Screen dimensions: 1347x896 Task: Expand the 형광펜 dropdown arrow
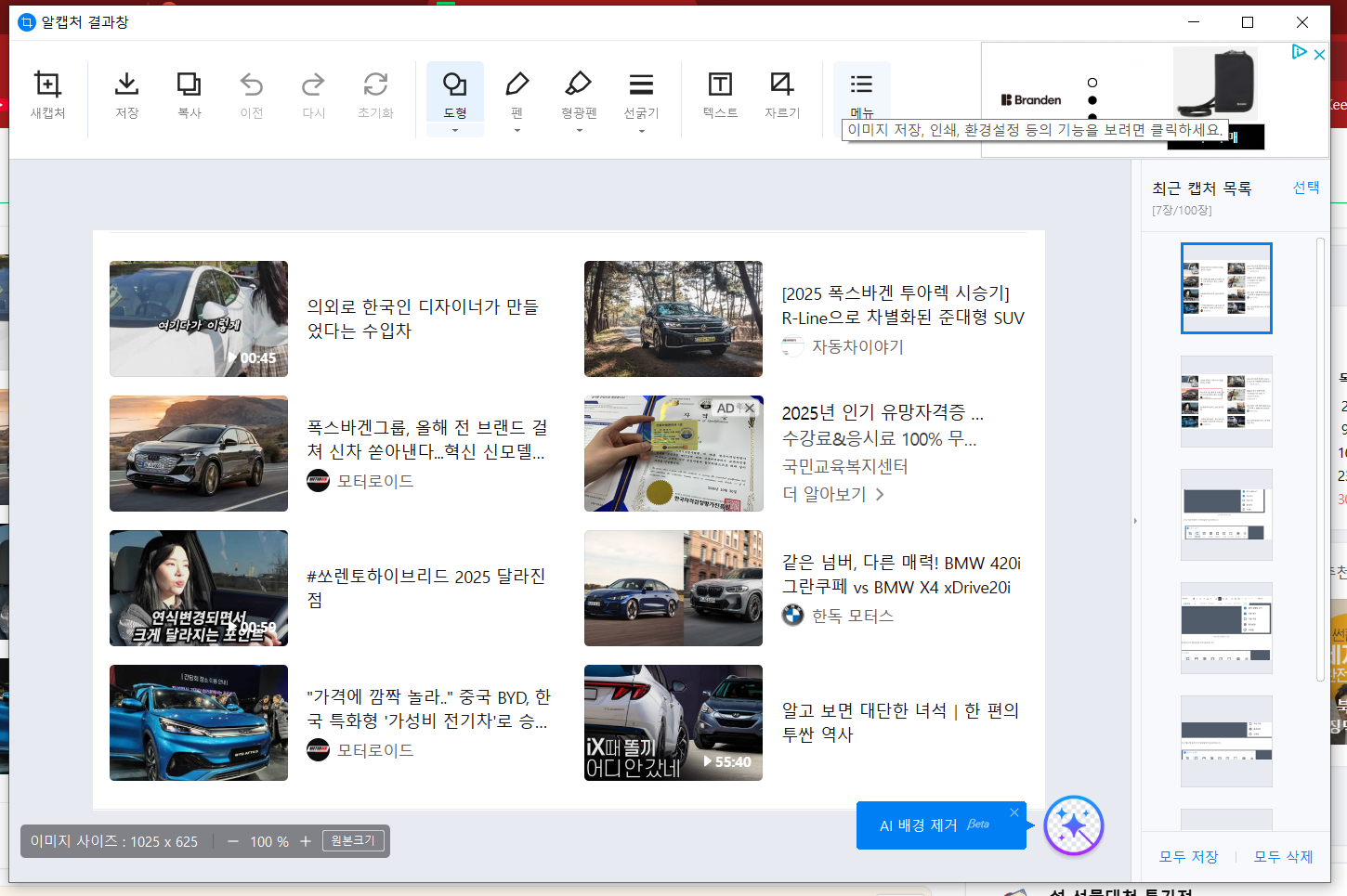click(579, 131)
